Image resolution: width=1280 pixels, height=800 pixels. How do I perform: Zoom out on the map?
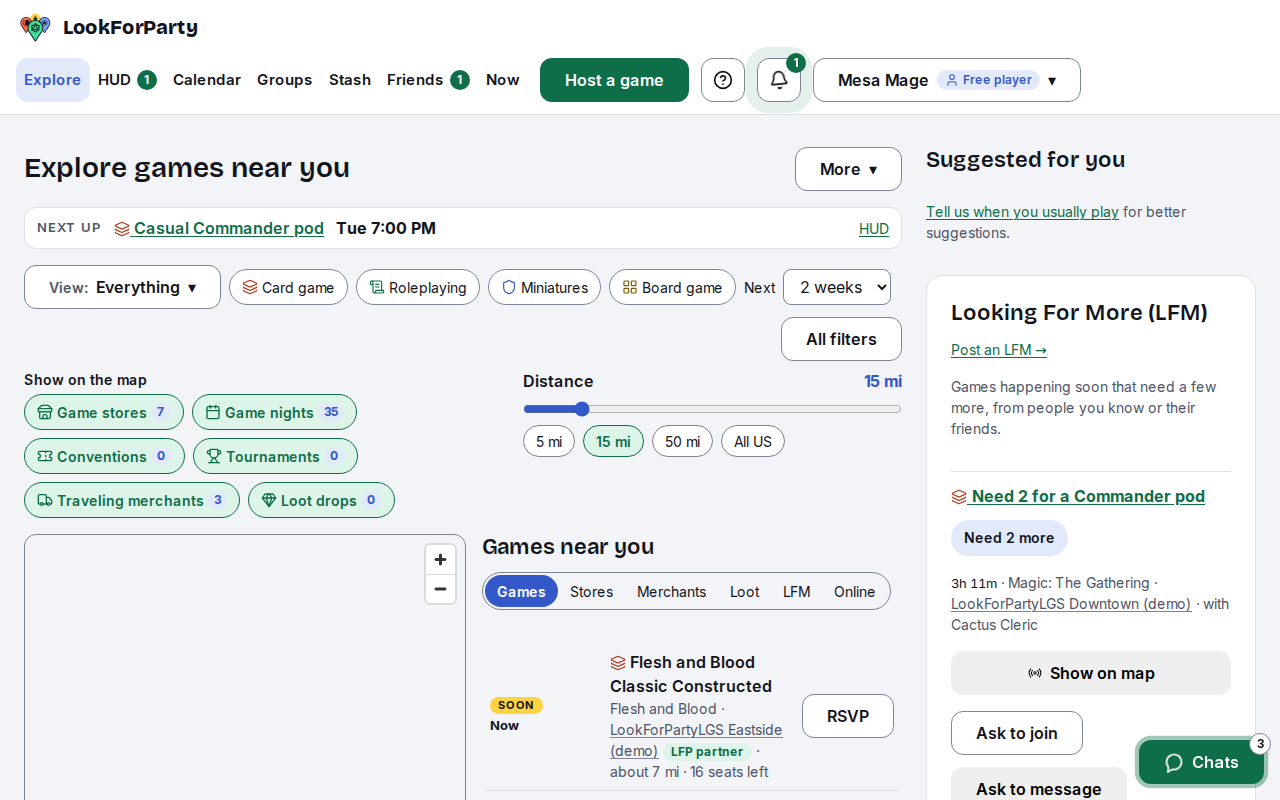pyautogui.click(x=440, y=589)
